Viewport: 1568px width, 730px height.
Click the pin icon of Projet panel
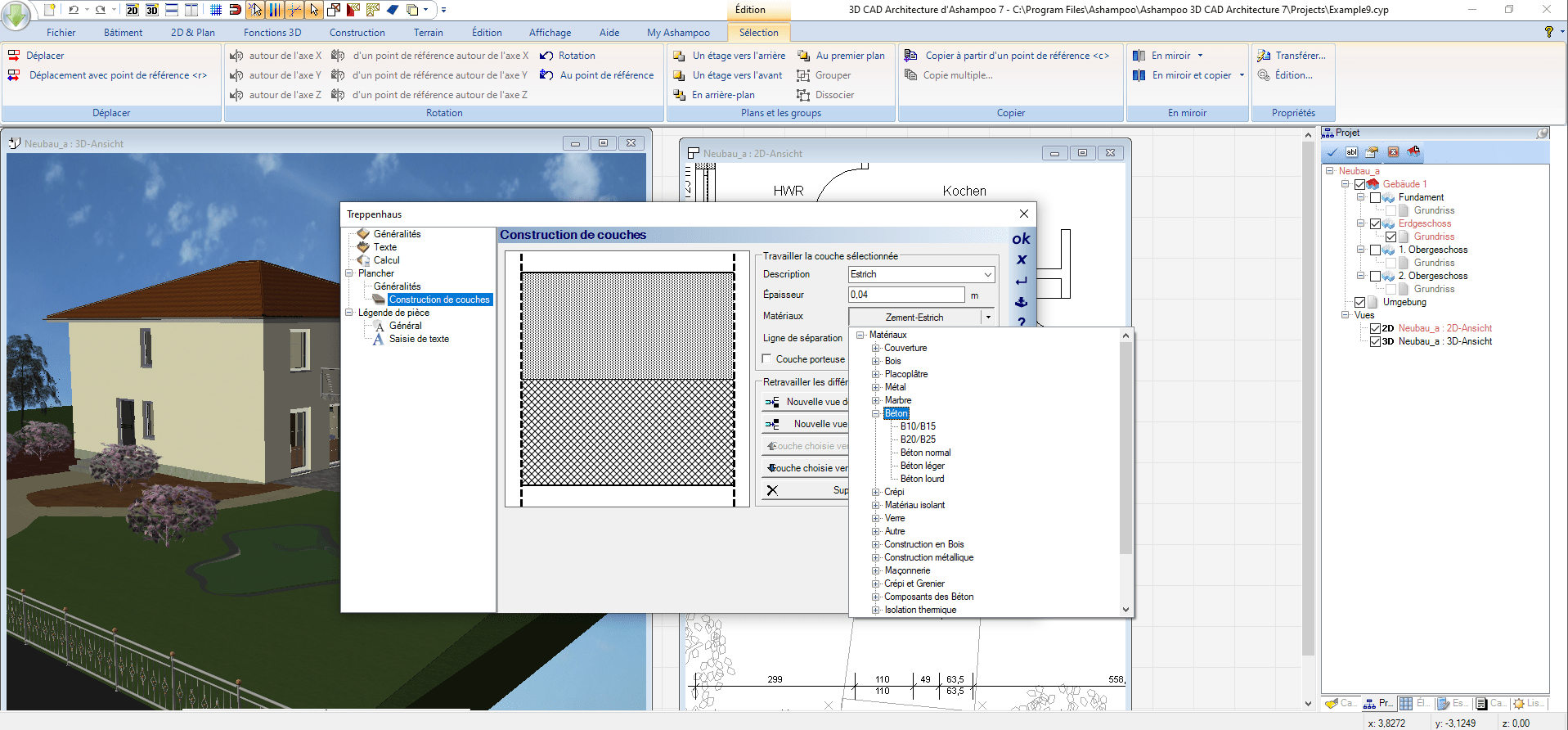(1542, 133)
